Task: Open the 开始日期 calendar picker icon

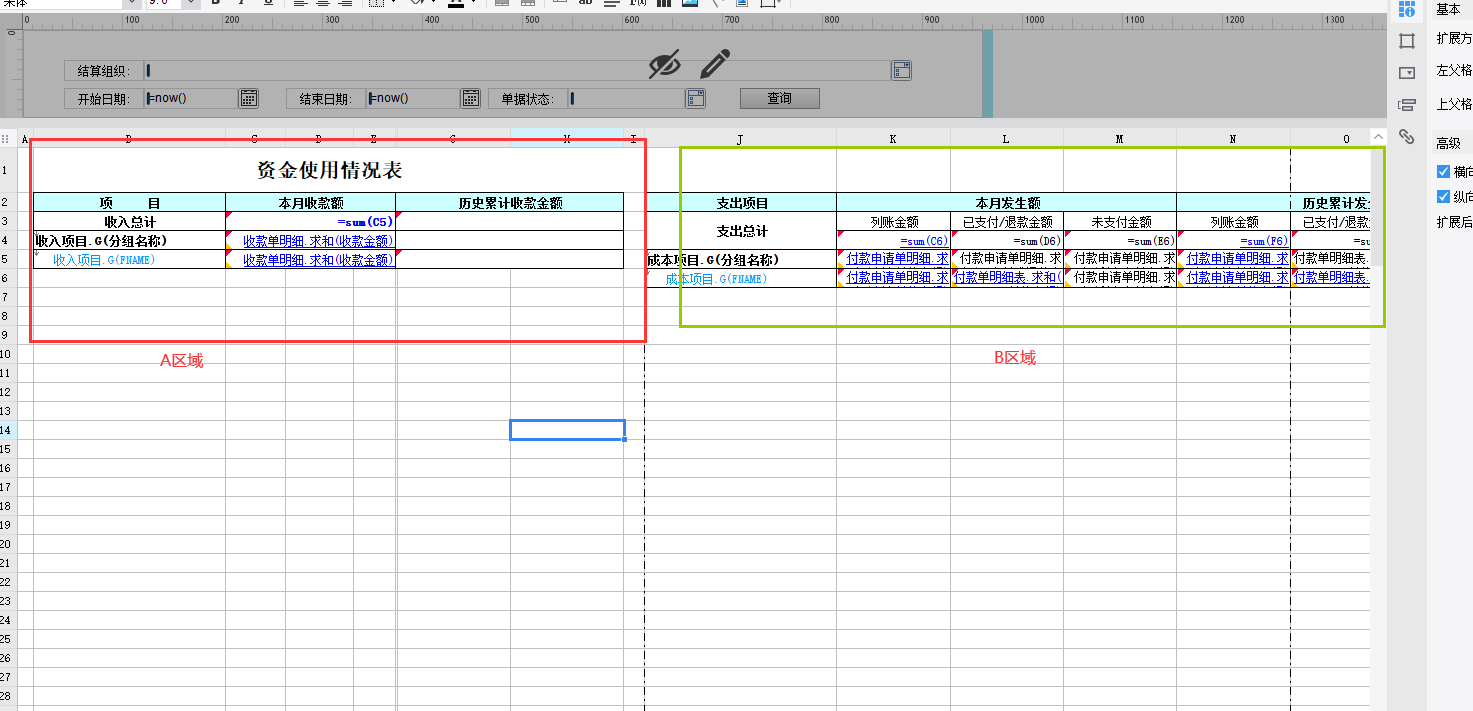Action: tap(249, 98)
